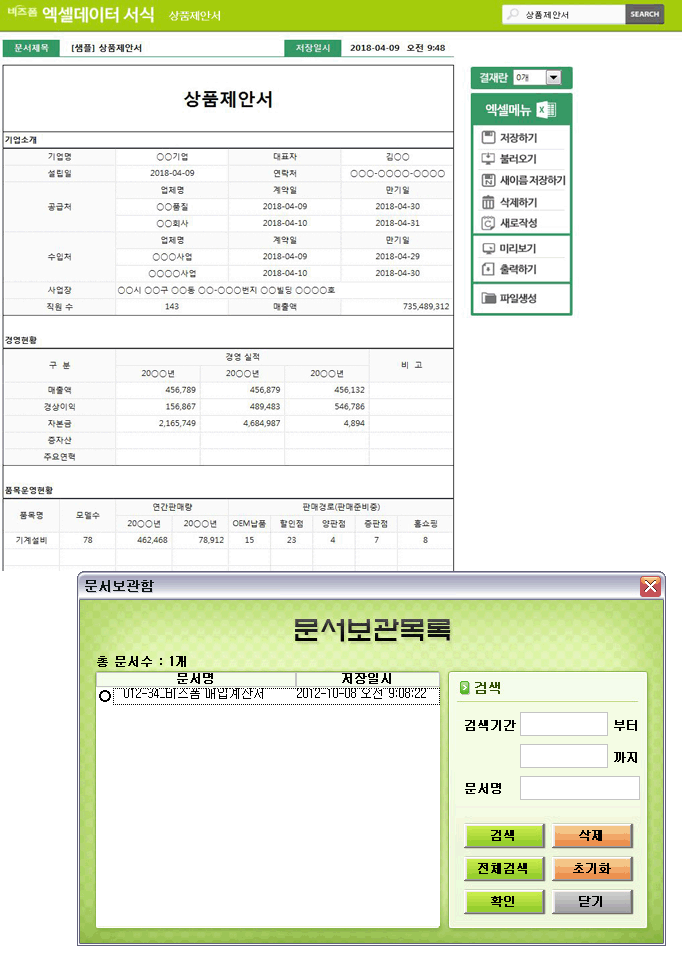Click the SEARCH button in the header
Viewport: 682px width, 962px height.
coord(645,14)
